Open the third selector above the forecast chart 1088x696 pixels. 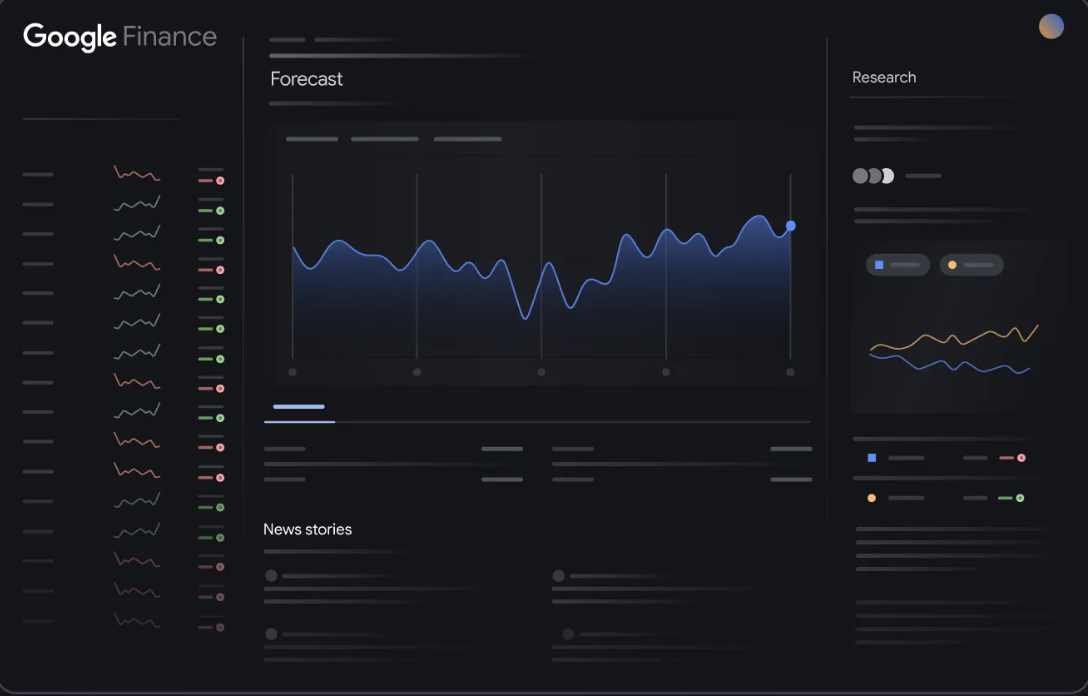click(467, 139)
